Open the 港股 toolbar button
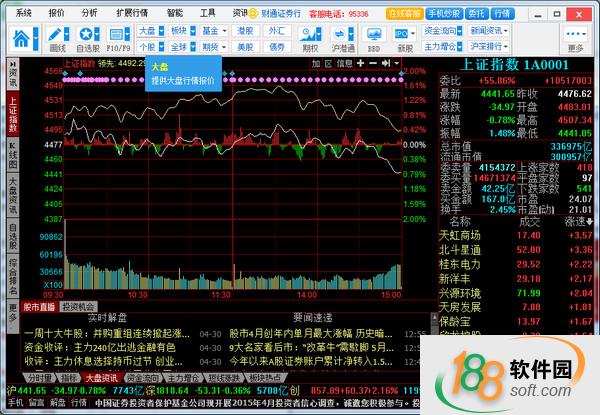 point(245,31)
